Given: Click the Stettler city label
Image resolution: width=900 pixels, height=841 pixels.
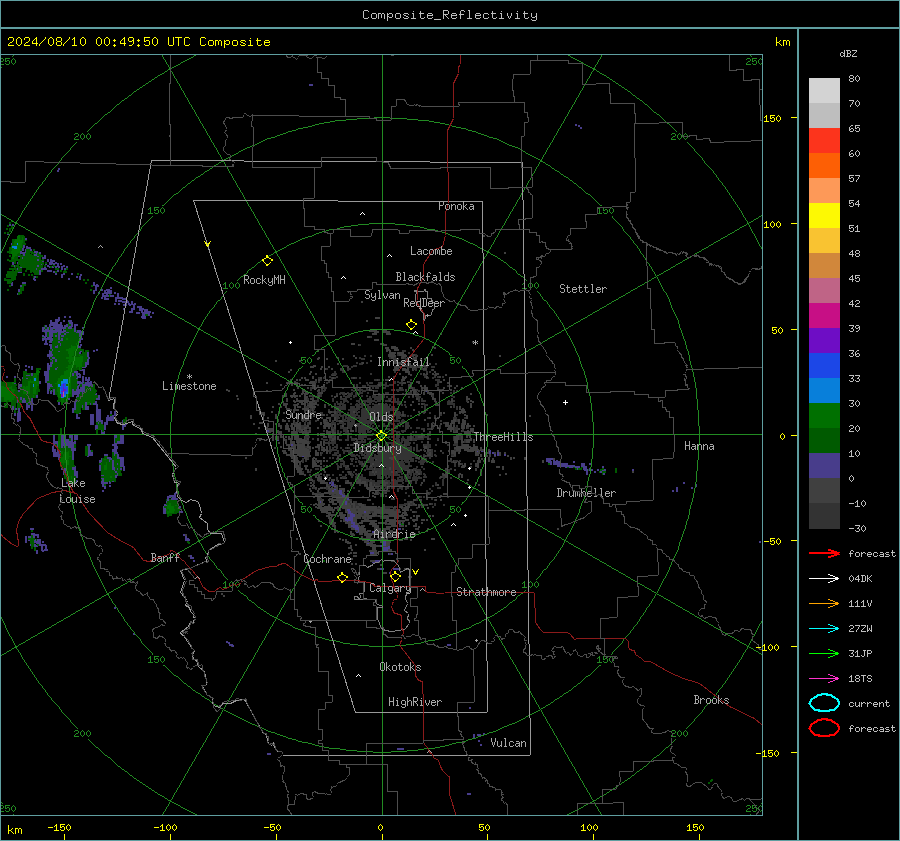Looking at the screenshot, I should [x=583, y=289].
